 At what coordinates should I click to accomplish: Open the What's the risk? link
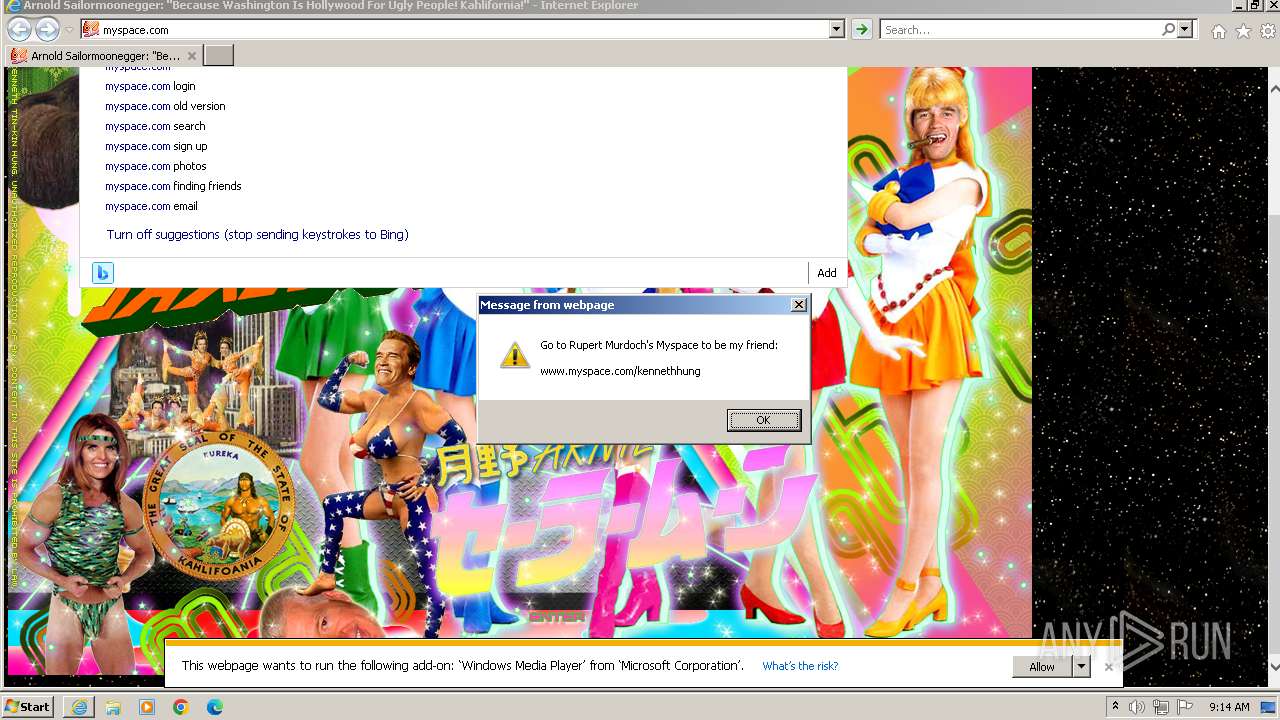click(800, 666)
